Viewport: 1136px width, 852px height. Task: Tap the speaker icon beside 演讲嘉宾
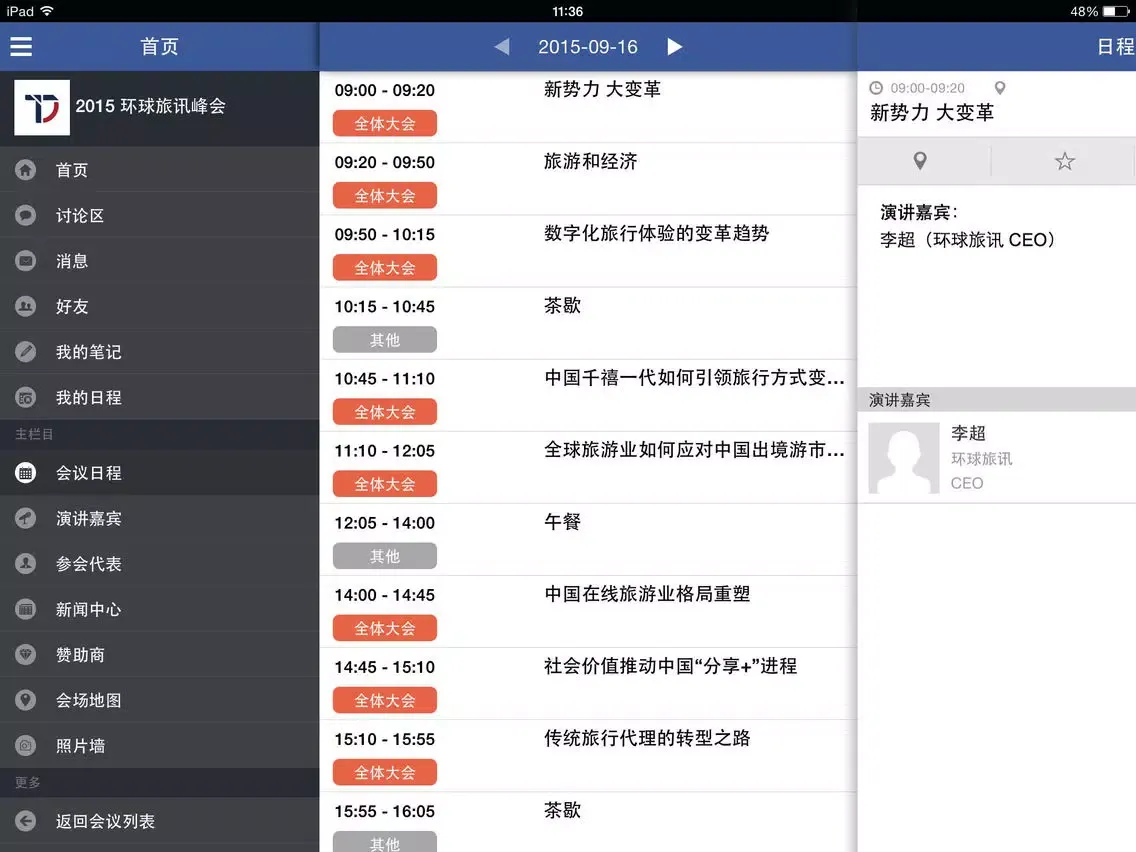(x=25, y=519)
